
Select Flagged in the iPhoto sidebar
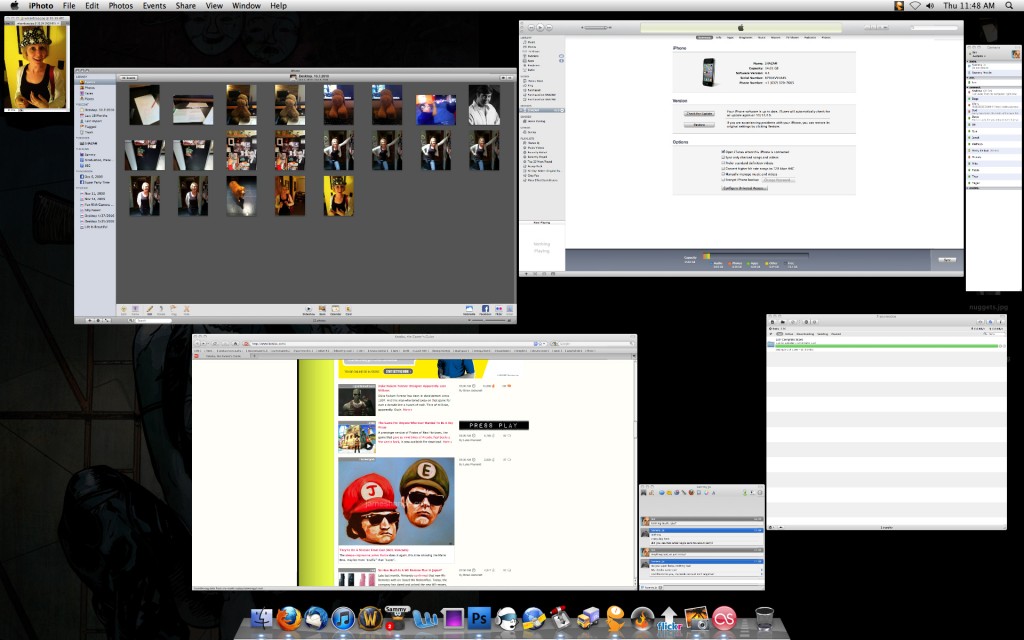[x=90, y=127]
